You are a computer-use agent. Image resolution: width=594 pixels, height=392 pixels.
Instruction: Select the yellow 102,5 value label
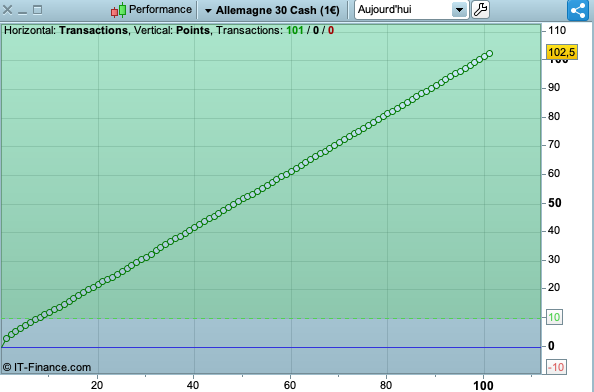[561, 52]
